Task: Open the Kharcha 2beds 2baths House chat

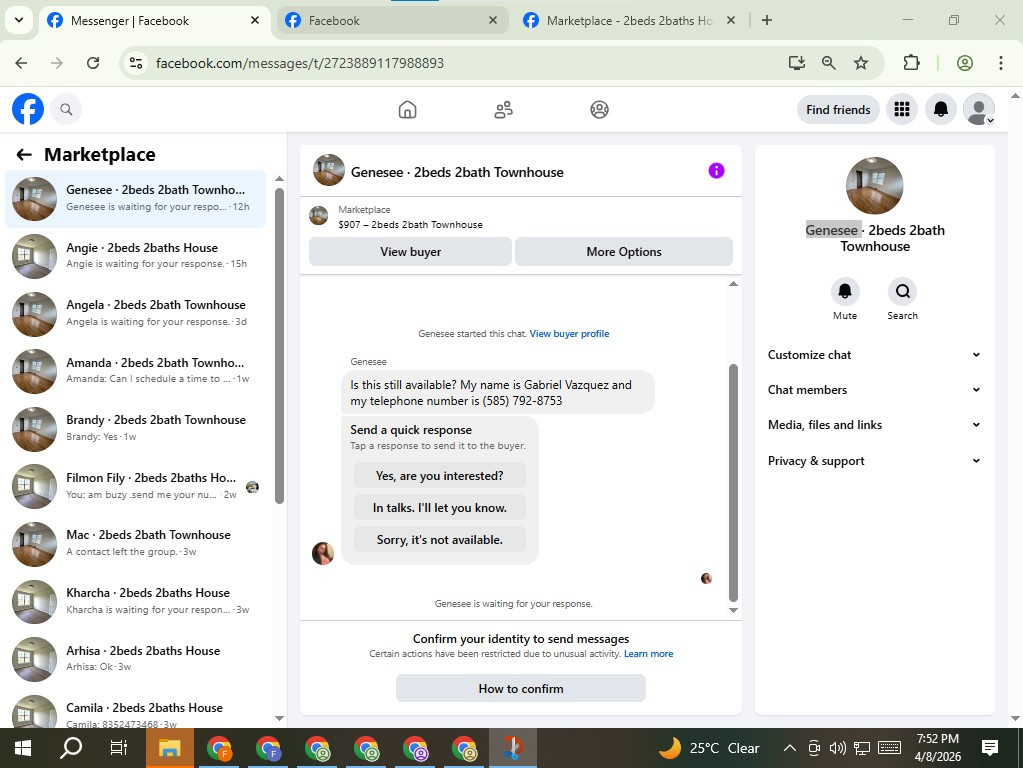Action: click(x=136, y=601)
